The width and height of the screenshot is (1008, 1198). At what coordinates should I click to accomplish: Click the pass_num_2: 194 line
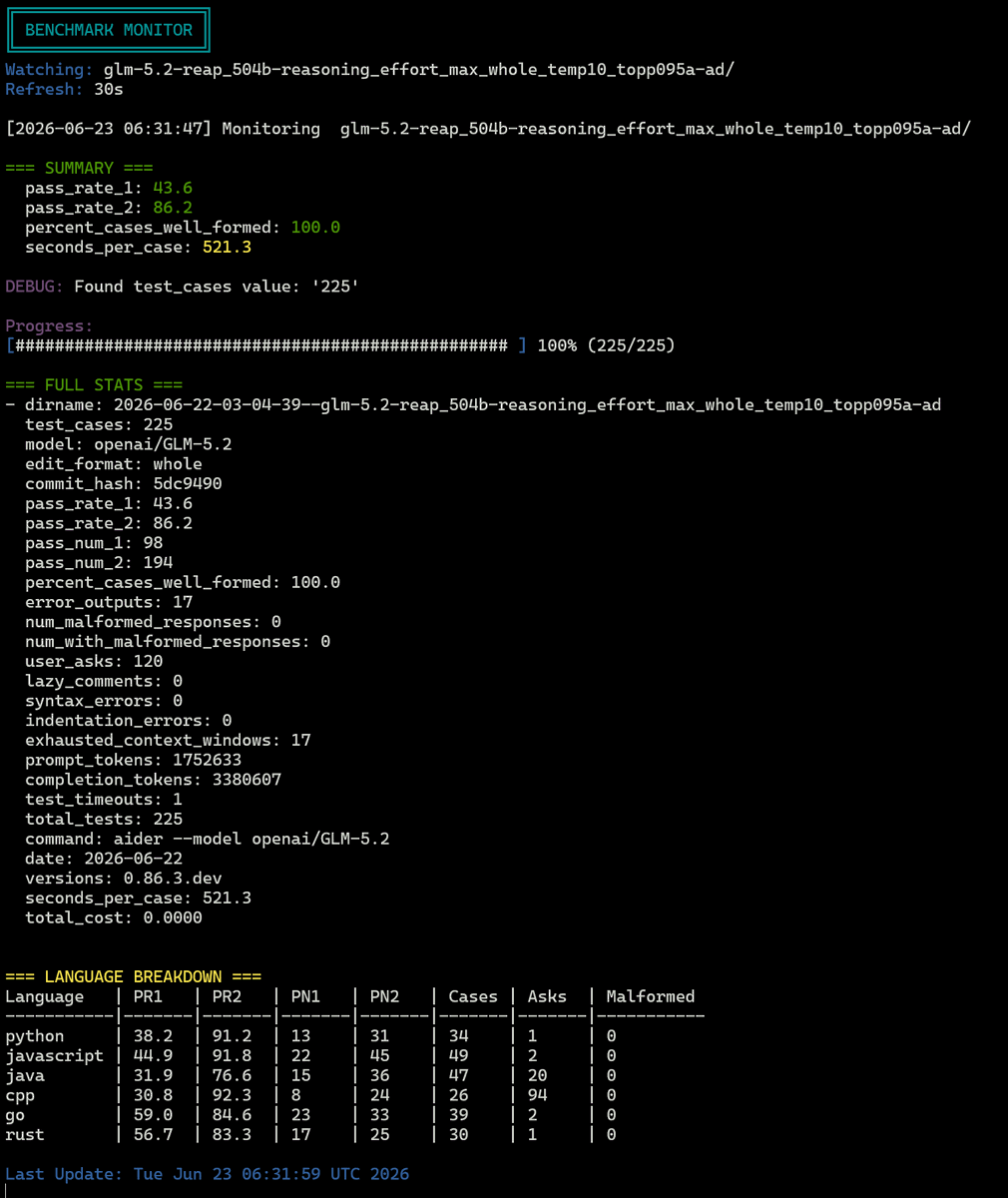[x=99, y=562]
